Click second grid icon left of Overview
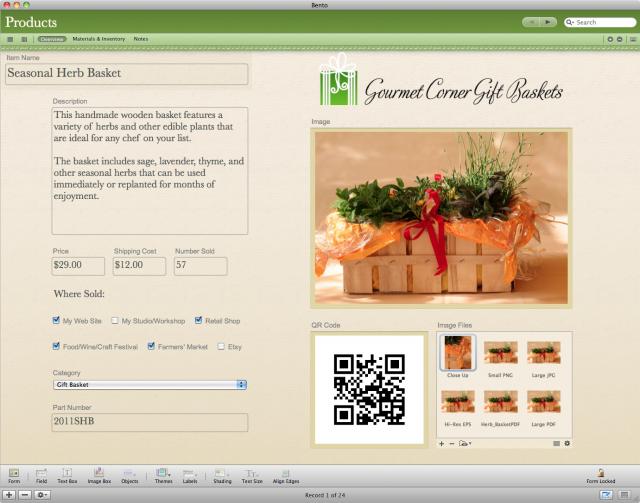640x503 pixels. [24, 39]
